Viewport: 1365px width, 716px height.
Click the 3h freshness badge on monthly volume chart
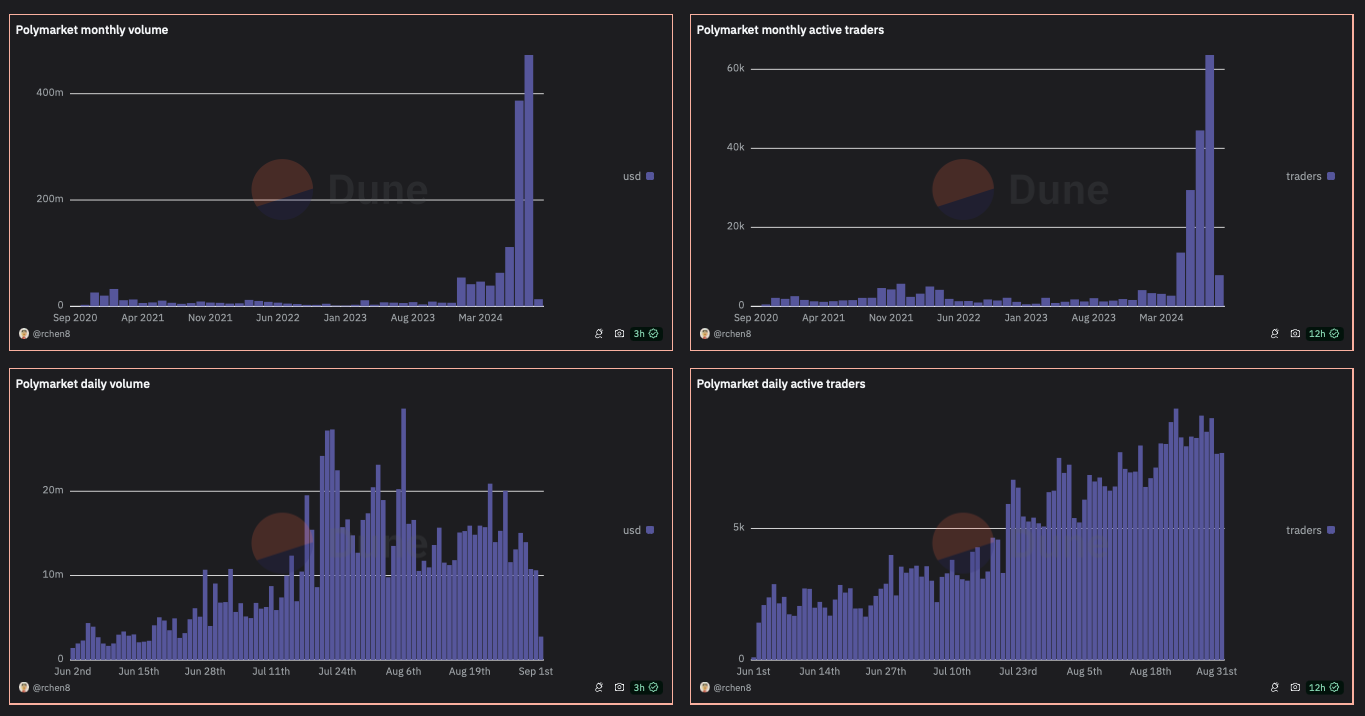[640, 333]
